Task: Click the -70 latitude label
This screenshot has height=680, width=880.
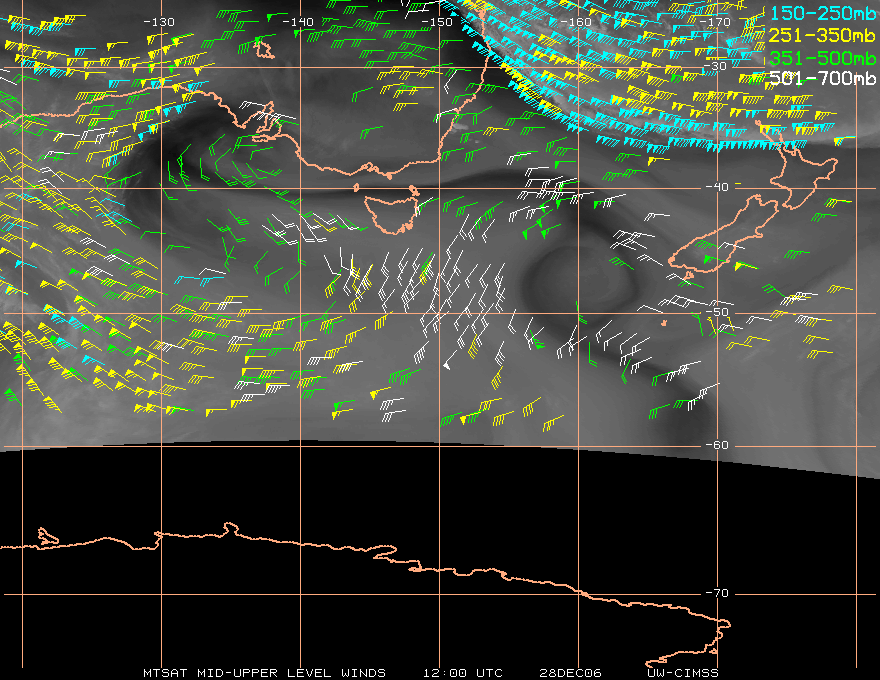Action: coord(717,593)
